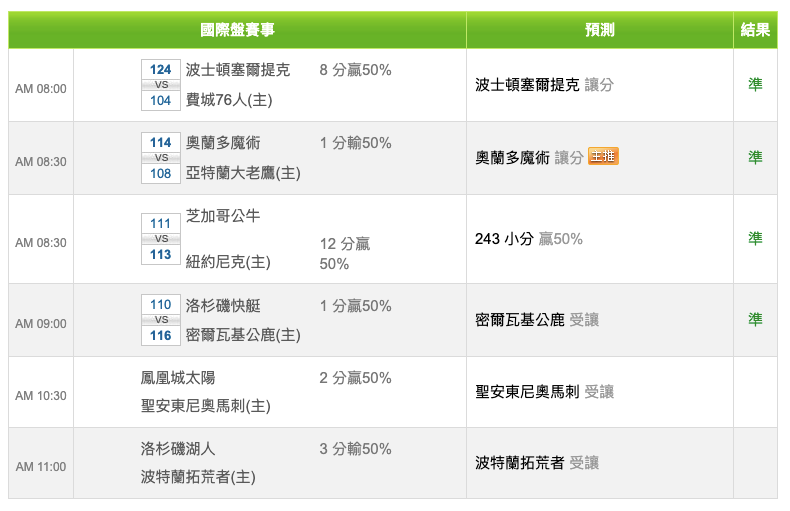Viewport: 790px width, 511px height.
Task: Open team 波特蘭拓荒者(主) in matchup column
Action: pyautogui.click(x=198, y=477)
